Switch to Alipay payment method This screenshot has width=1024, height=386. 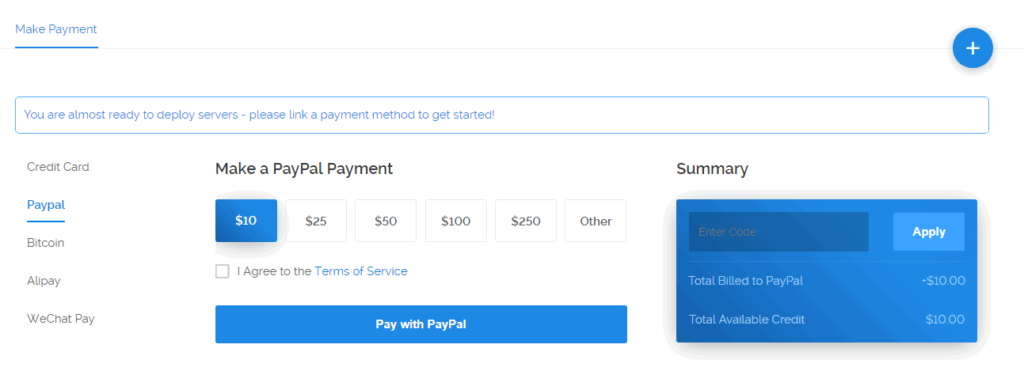pos(44,281)
